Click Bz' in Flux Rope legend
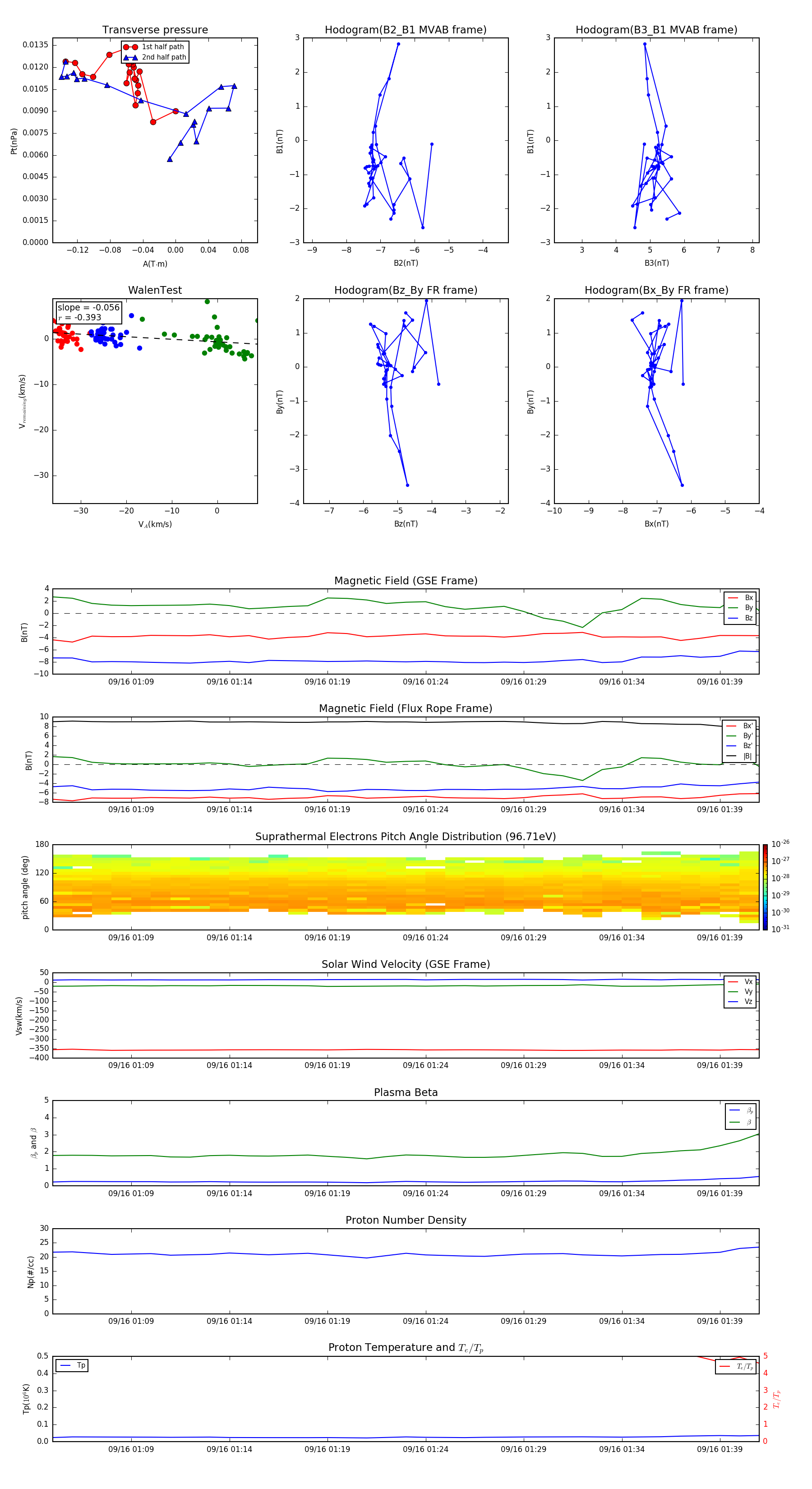The height and width of the screenshot is (1489, 812). click(748, 746)
